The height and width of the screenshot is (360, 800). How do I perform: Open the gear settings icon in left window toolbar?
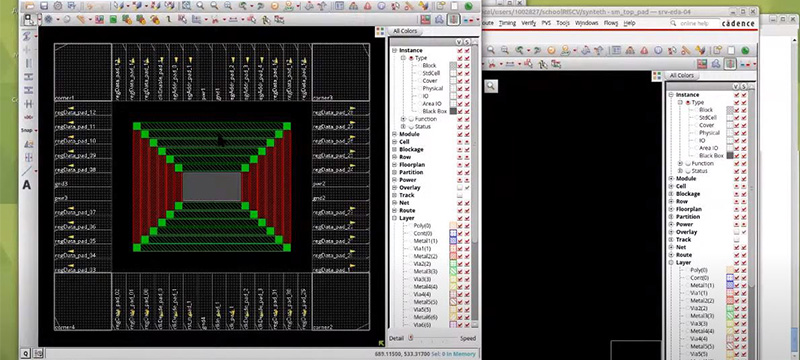58,6
